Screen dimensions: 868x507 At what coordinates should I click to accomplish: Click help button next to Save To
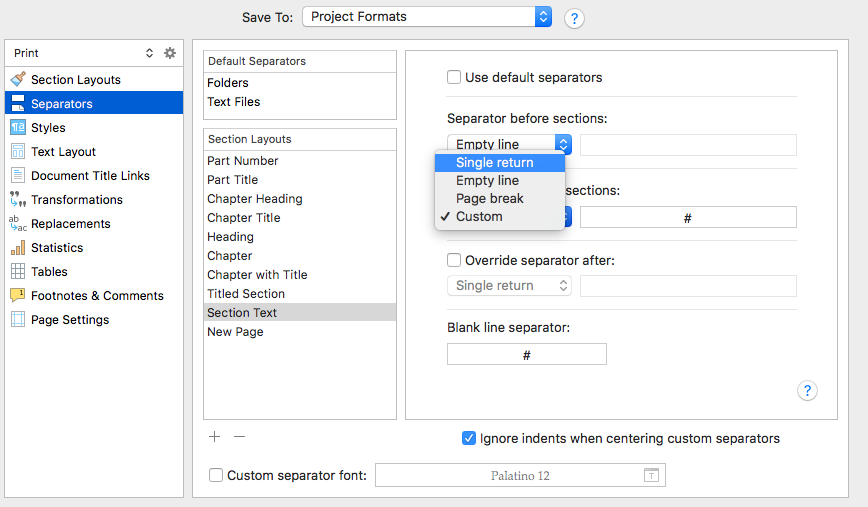pos(574,18)
